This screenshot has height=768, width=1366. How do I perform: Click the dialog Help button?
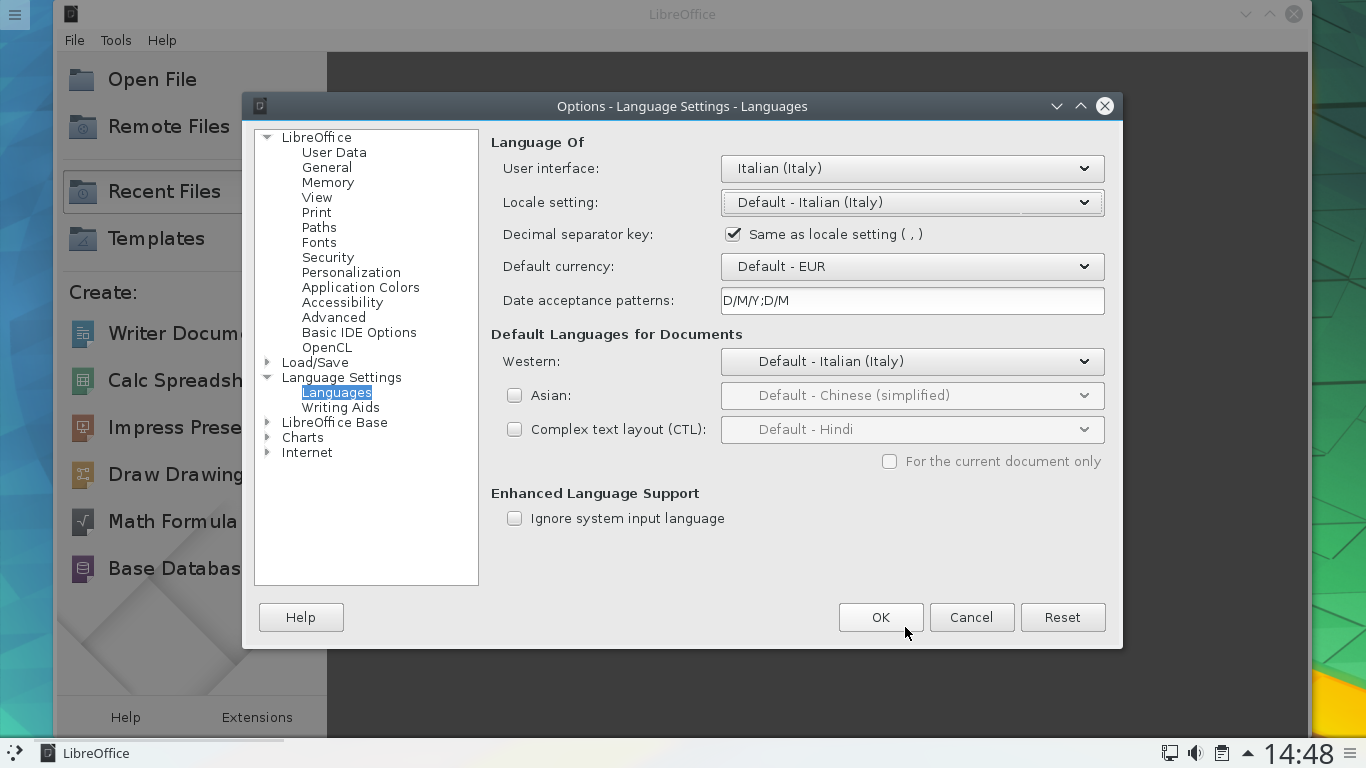click(301, 617)
